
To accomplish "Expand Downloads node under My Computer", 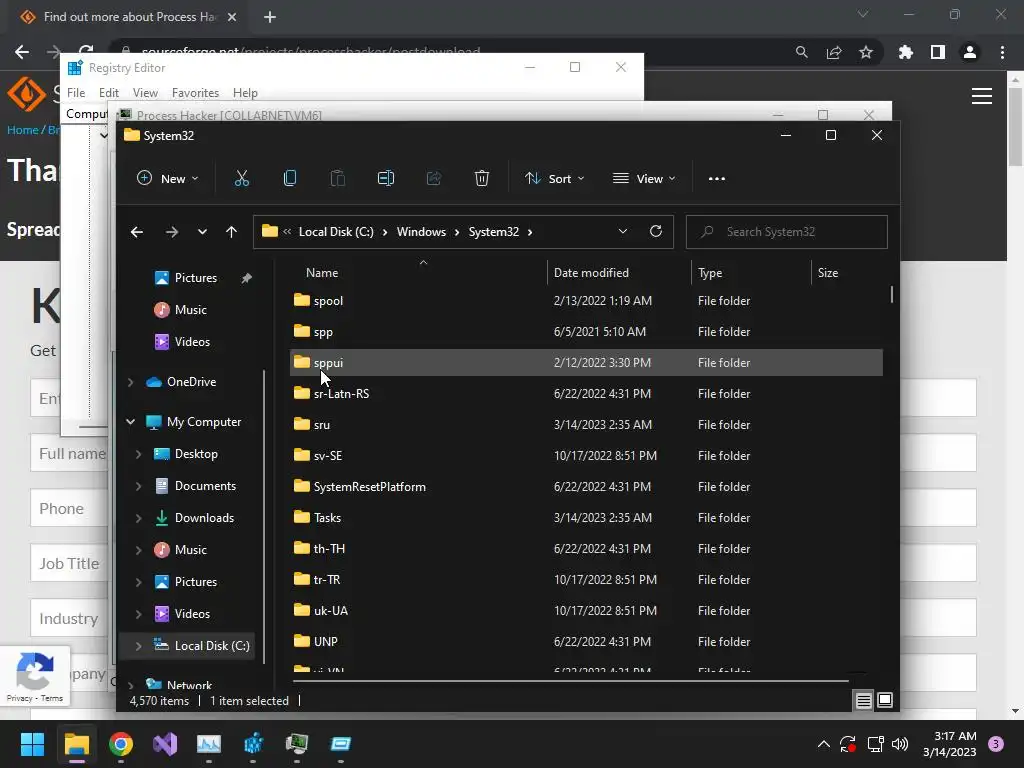I will coord(138,518).
